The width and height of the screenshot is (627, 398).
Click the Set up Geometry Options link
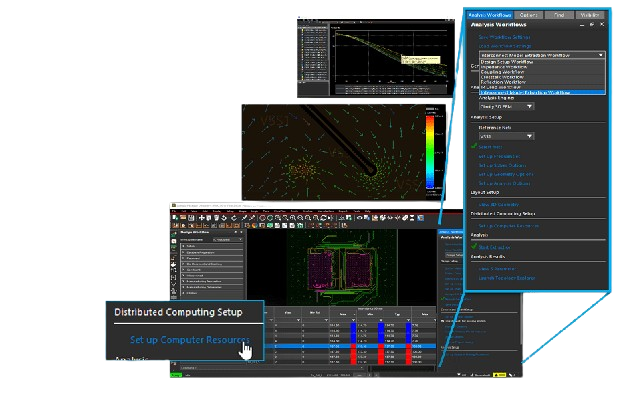click(506, 174)
